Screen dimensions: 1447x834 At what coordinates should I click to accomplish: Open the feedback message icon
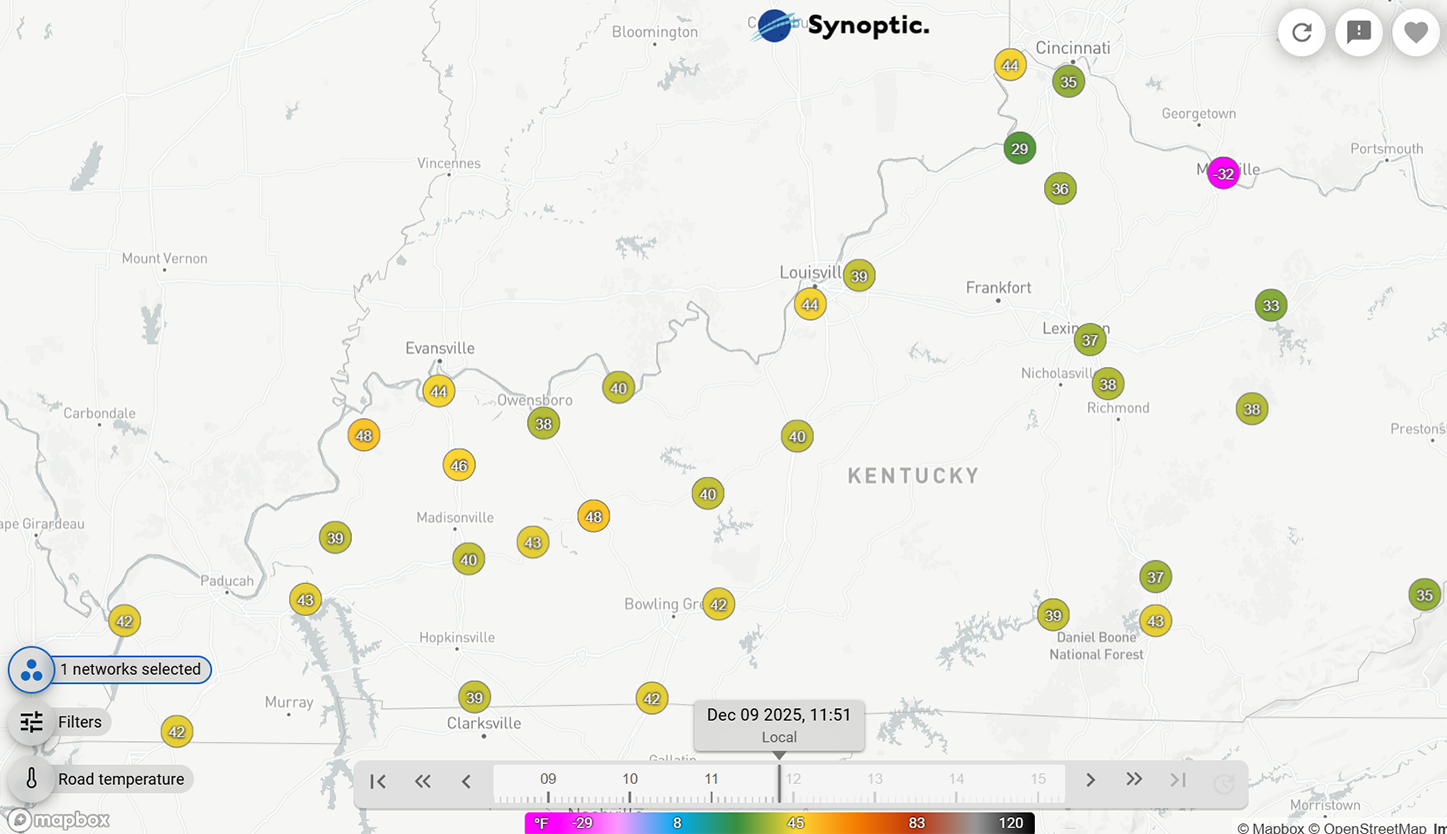coord(1358,32)
